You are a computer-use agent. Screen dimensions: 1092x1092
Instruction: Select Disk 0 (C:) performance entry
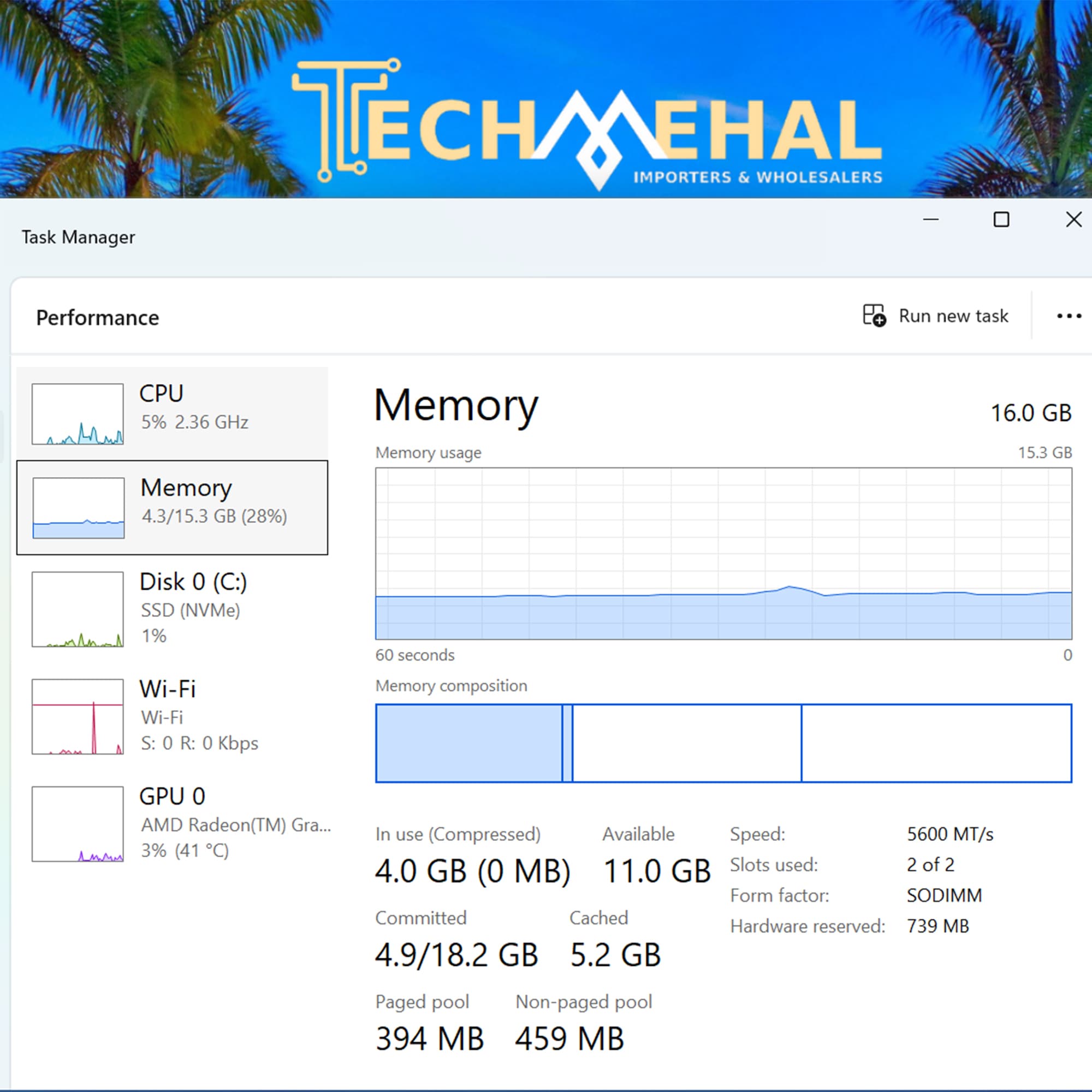pos(173,609)
